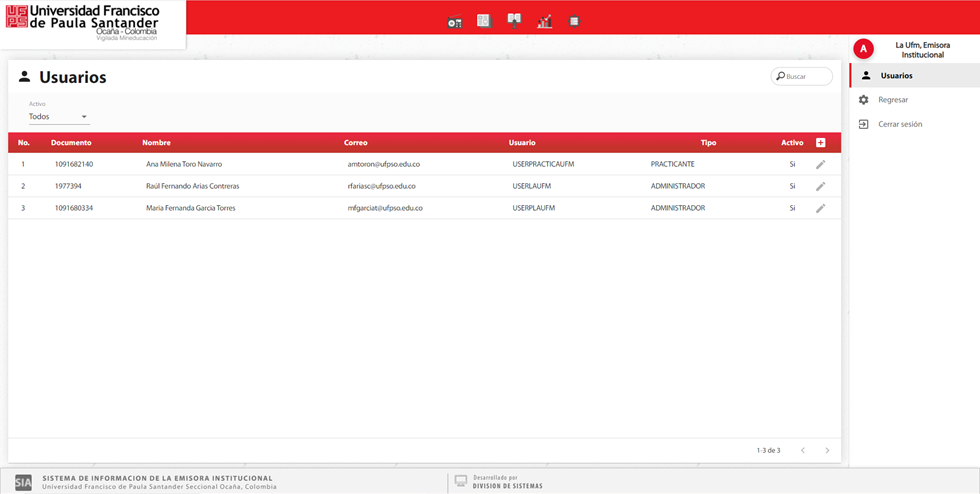This screenshot has height=494, width=980.
Task: Click the red profile avatar A
Action: click(864, 49)
